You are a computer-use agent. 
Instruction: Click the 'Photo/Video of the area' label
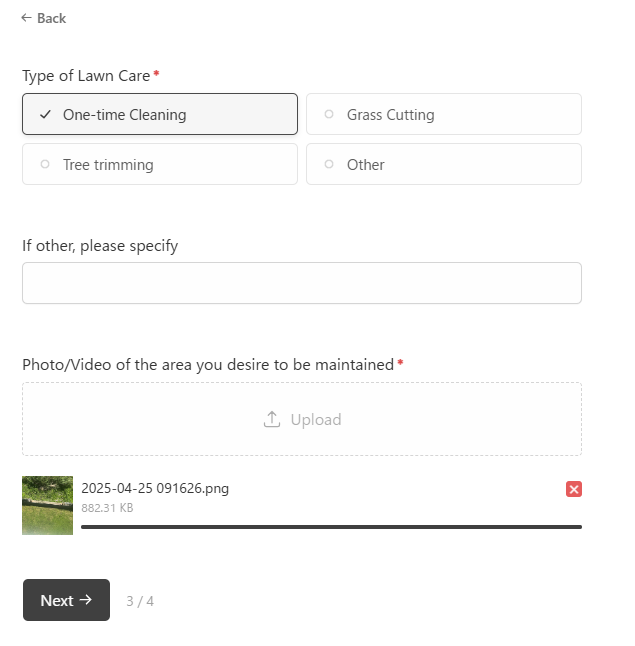tap(208, 364)
